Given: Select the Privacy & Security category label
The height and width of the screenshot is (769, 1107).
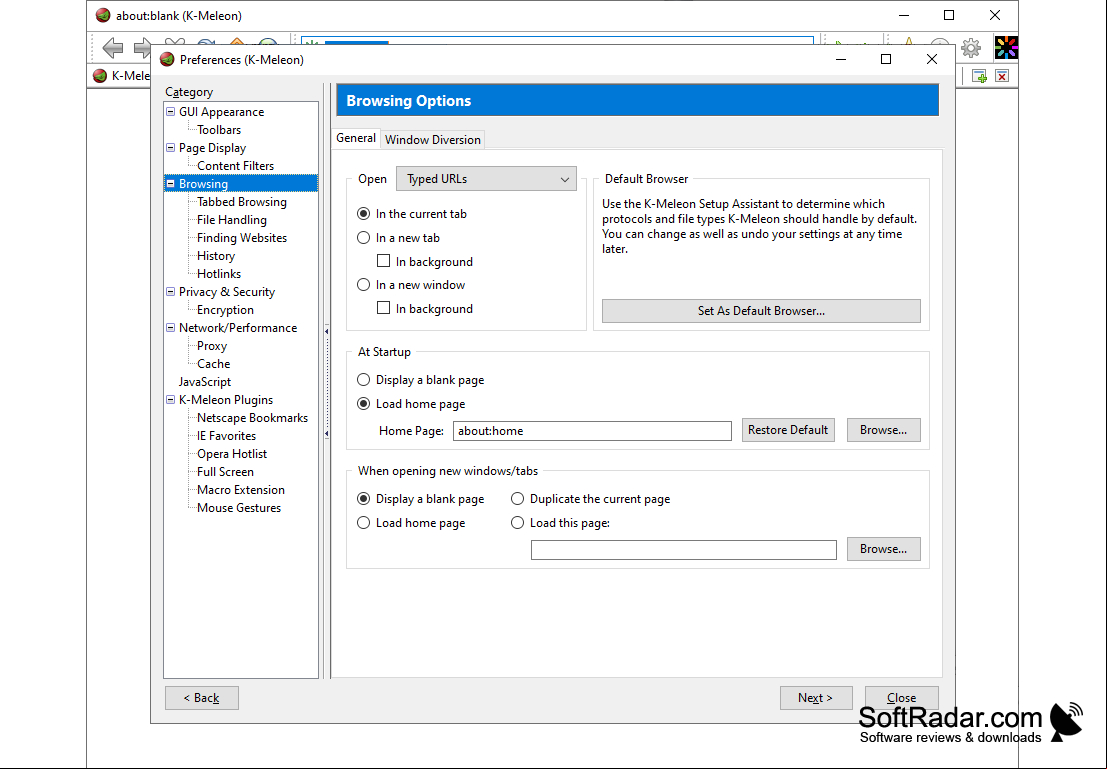Looking at the screenshot, I should pos(227,292).
